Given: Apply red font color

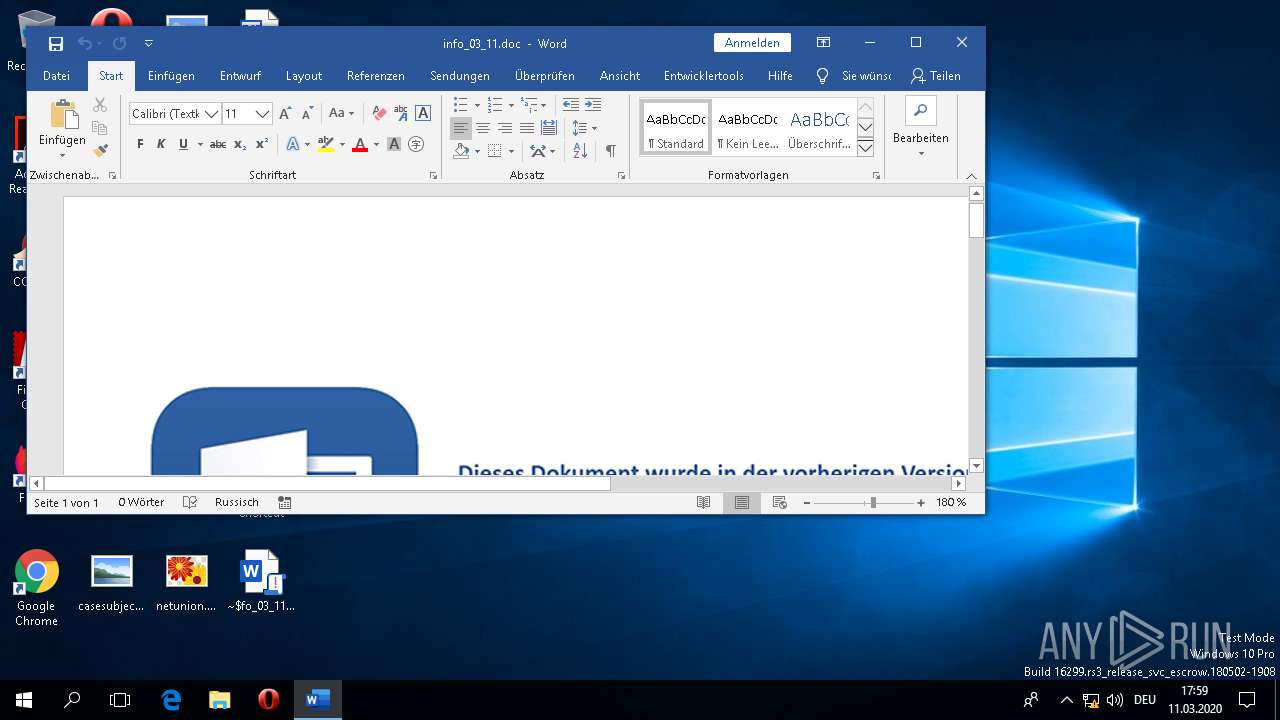Looking at the screenshot, I should tap(360, 144).
